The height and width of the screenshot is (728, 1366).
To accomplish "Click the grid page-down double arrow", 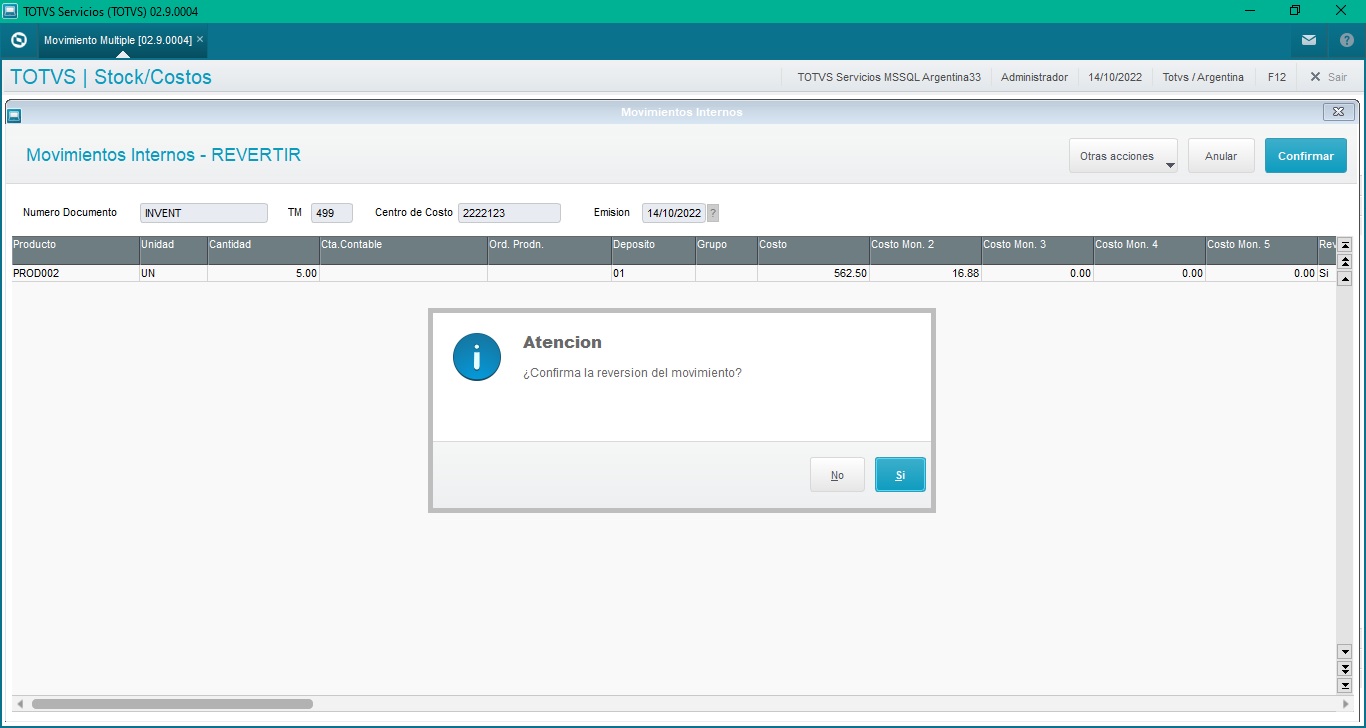I will (x=1345, y=669).
